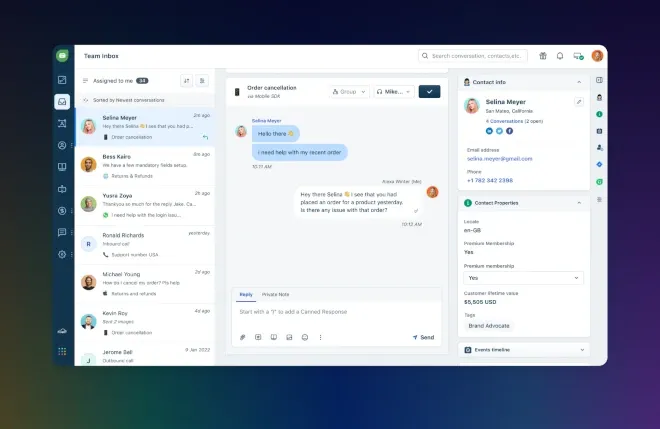Screen dimensions: 660x429
Task: Collapse the Contact Info panel
Action: [x=578, y=81]
